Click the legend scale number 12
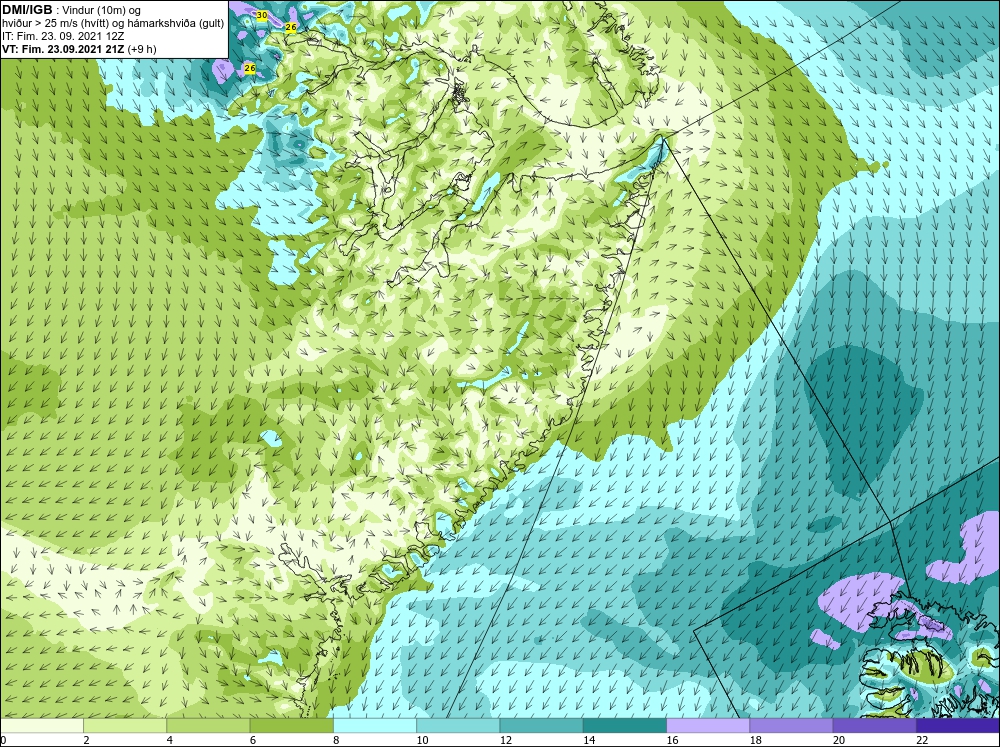 506,740
